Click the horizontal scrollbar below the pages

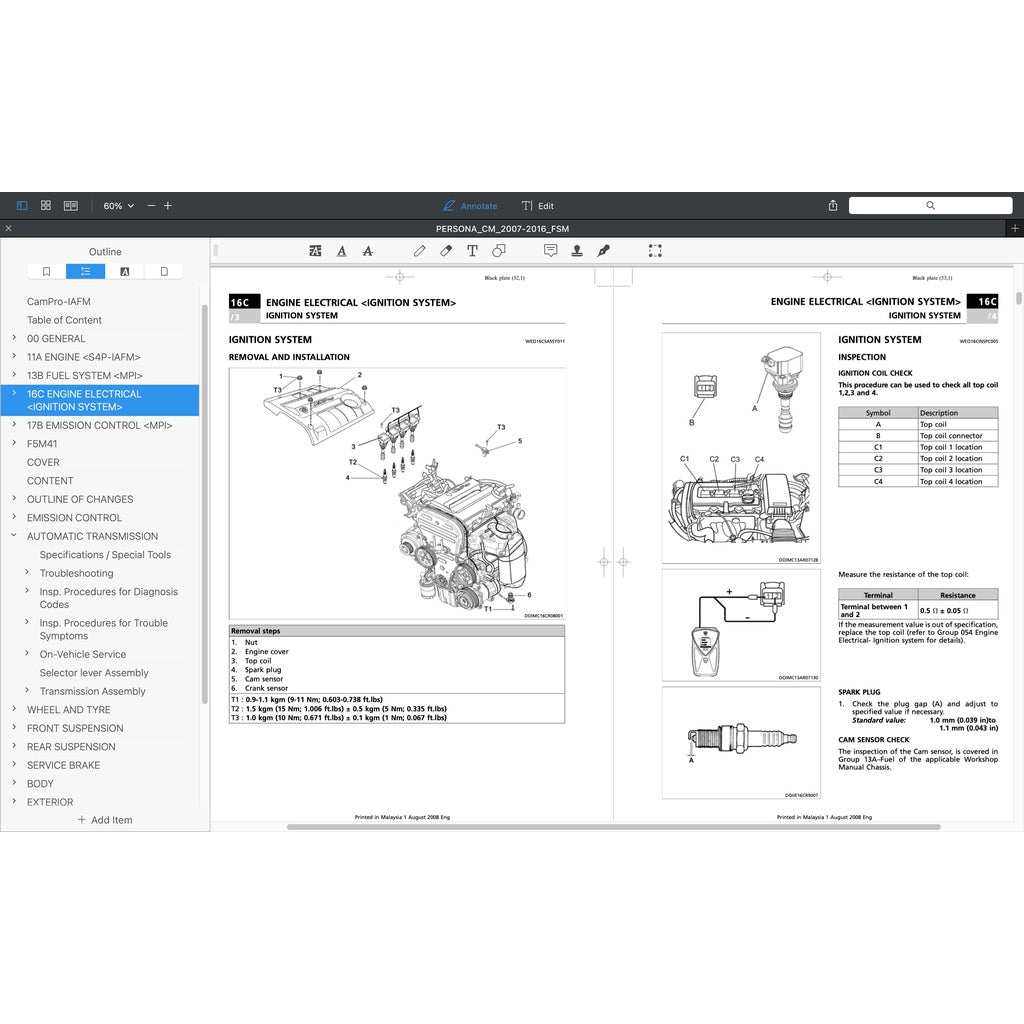pyautogui.click(x=613, y=827)
